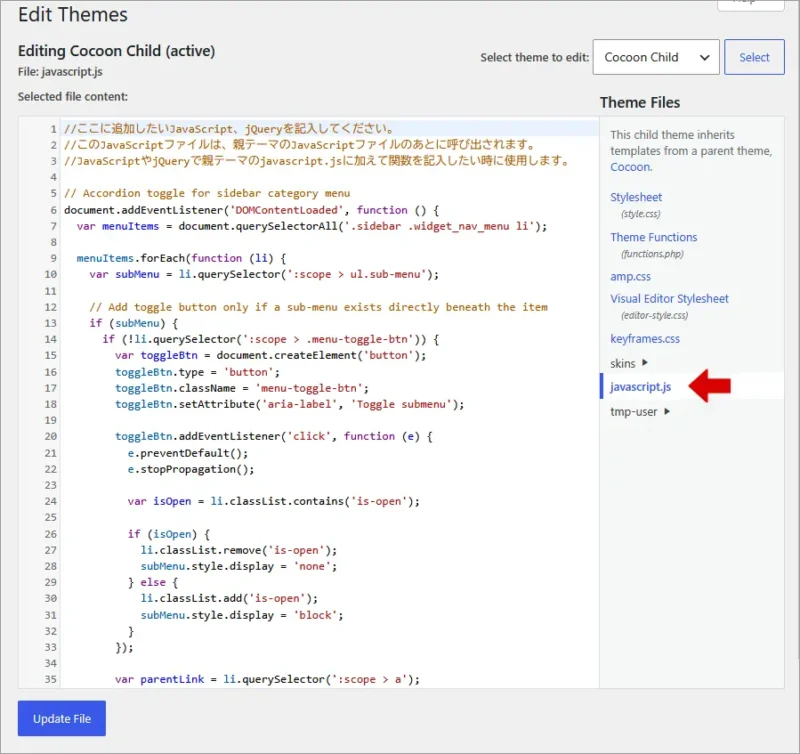Click the 'var subMenu' code line
This screenshot has width=800, height=754.
(x=264, y=274)
